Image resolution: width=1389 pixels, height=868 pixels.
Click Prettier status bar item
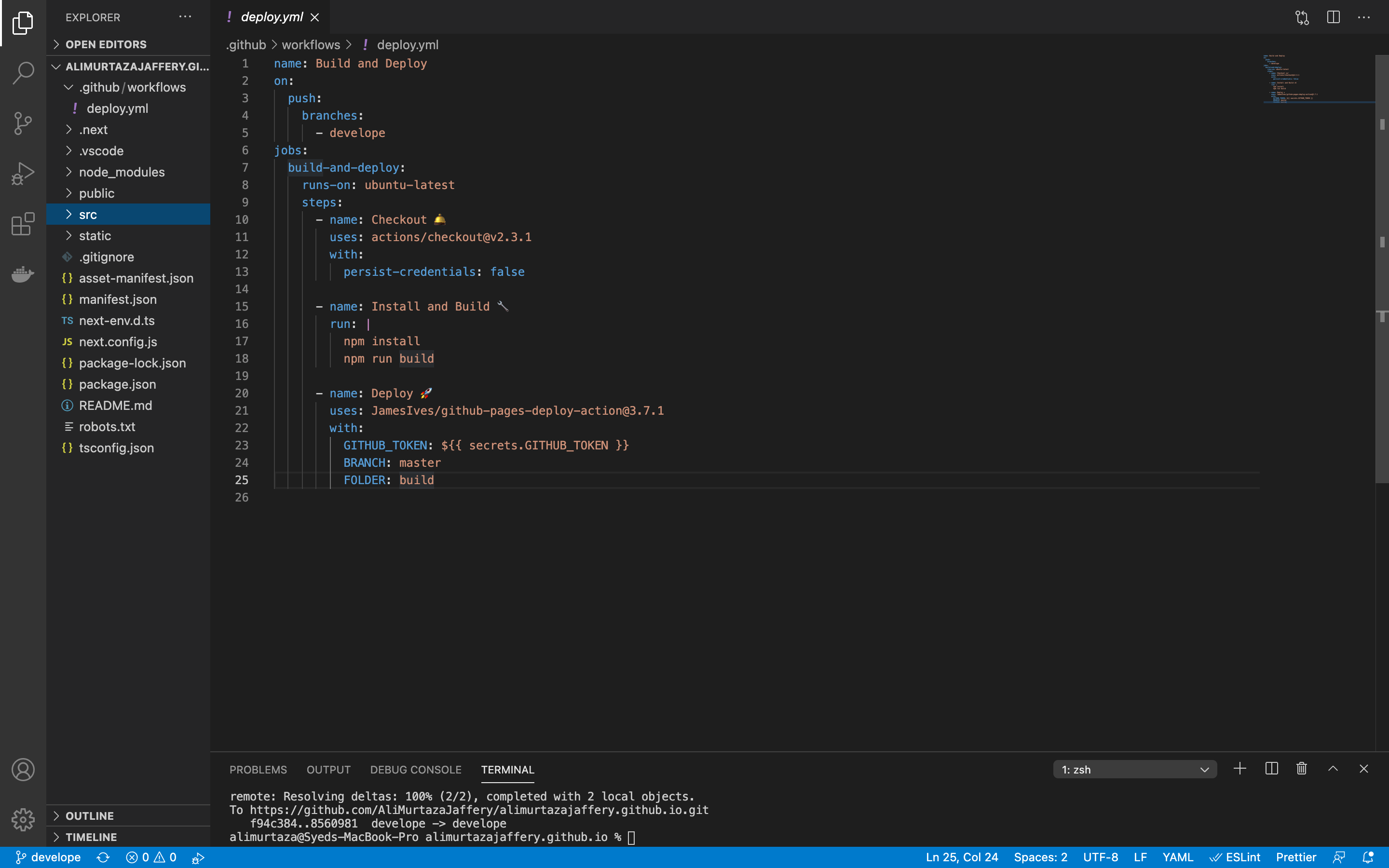pyautogui.click(x=1296, y=857)
